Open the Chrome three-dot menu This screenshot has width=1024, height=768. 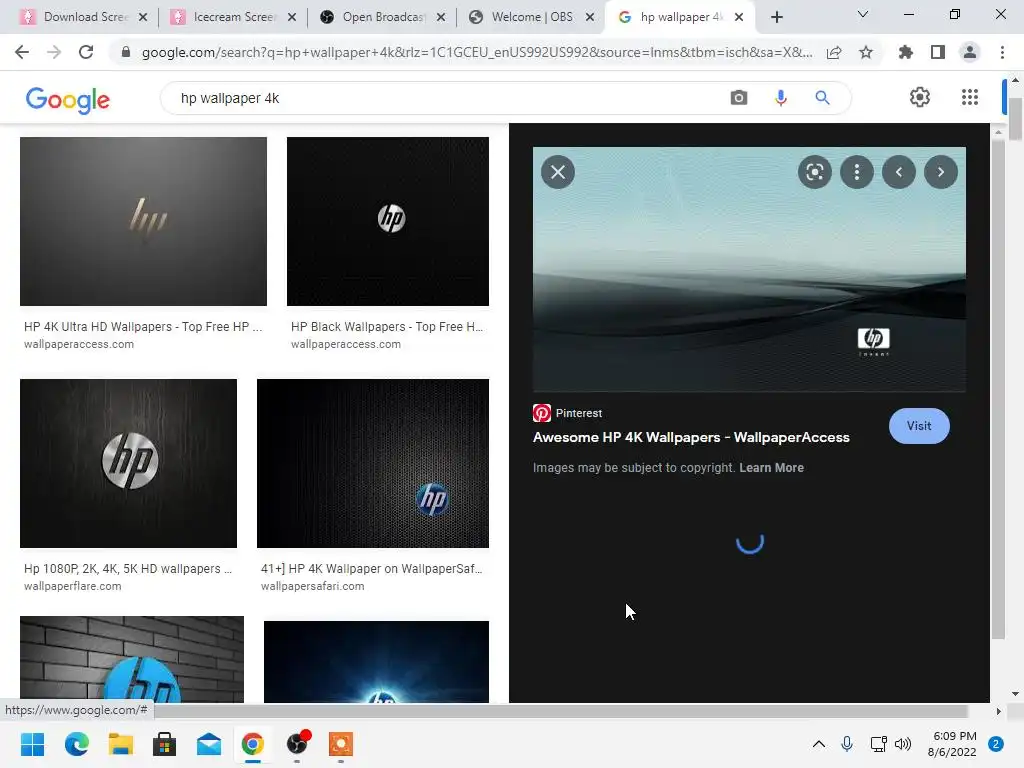pyautogui.click(x=1002, y=52)
